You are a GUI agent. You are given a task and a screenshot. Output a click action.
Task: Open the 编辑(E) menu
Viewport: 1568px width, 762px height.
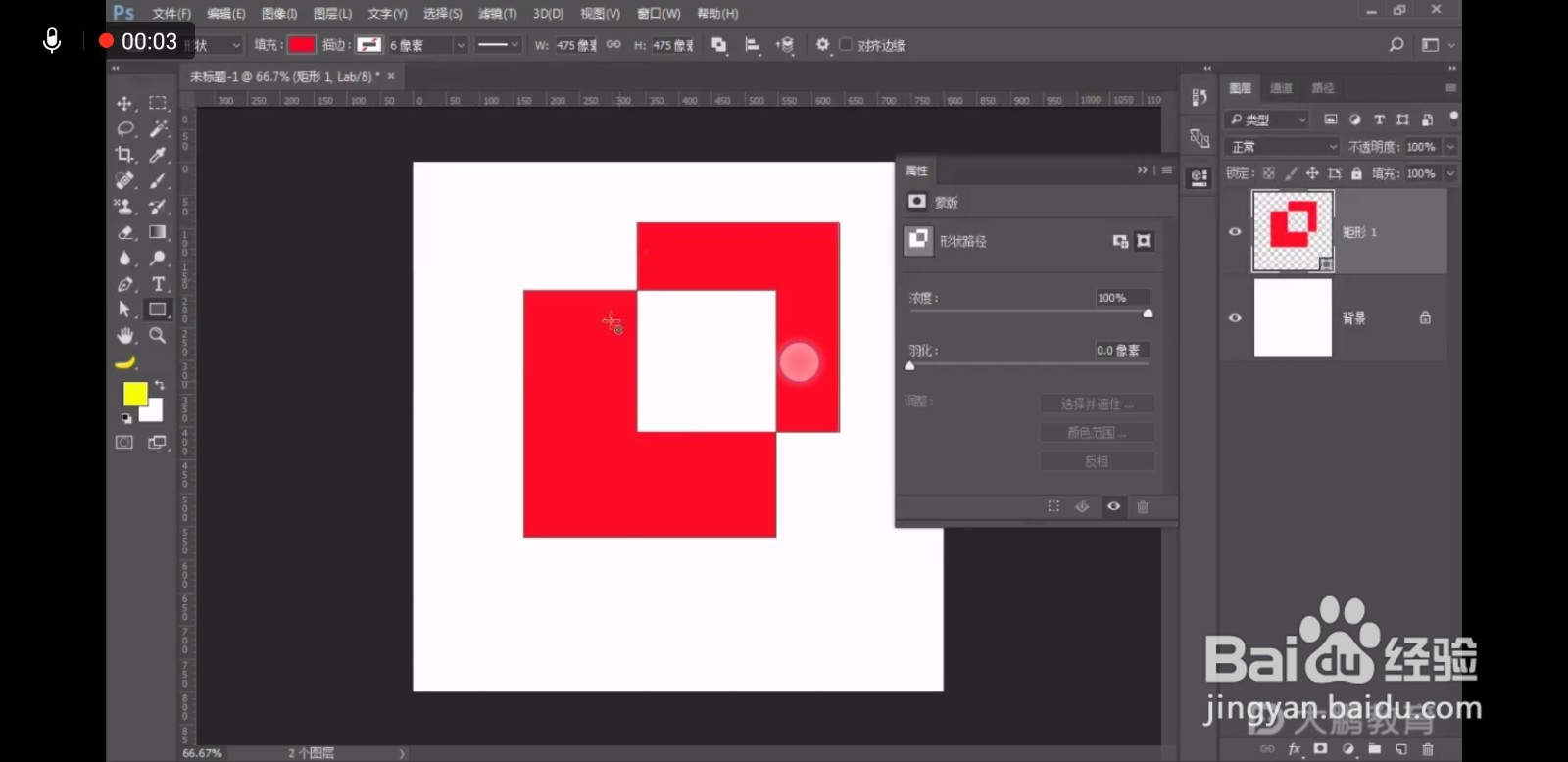coord(226,14)
